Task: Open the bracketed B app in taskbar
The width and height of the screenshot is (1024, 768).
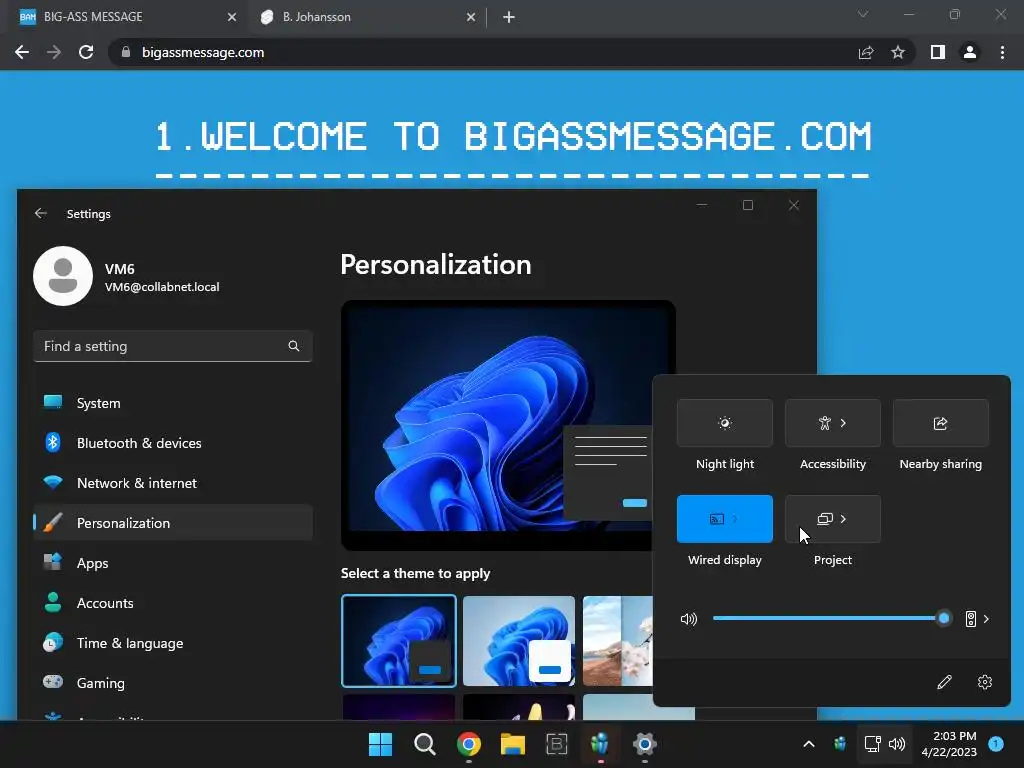Action: tap(556, 744)
